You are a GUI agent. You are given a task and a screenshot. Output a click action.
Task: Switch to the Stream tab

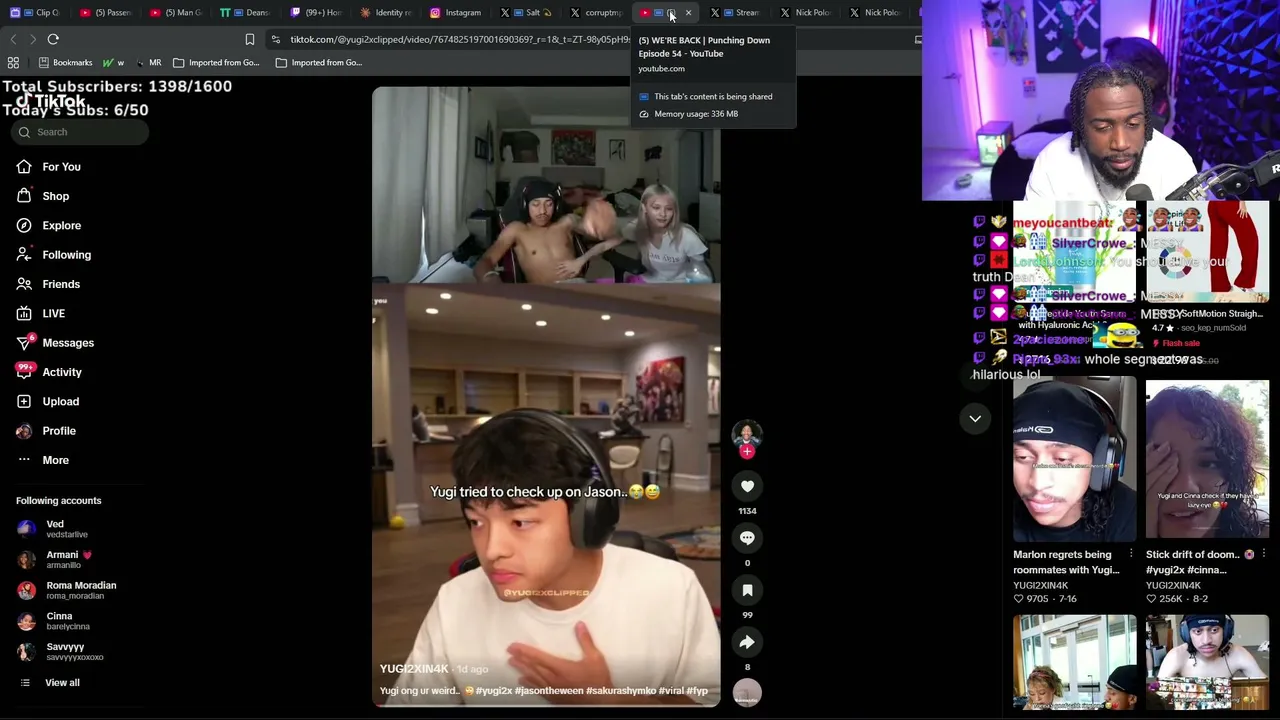coord(738,13)
